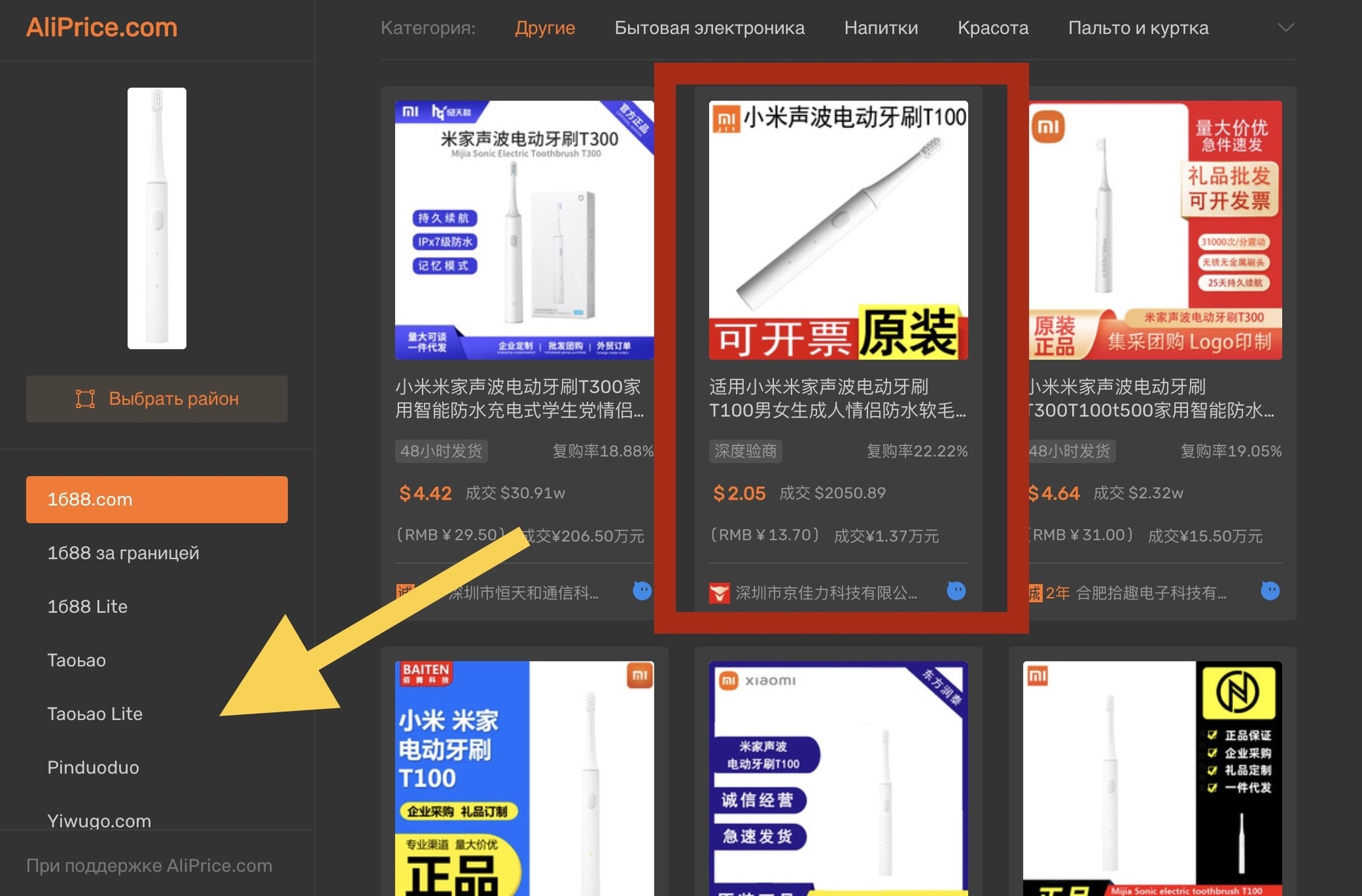Click the 深度验商 tag
This screenshot has width=1362, height=896.
(x=745, y=451)
